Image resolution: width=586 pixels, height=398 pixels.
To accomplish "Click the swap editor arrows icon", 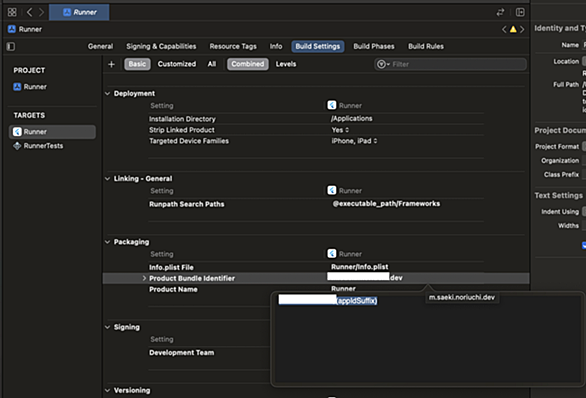I will 500,12.
